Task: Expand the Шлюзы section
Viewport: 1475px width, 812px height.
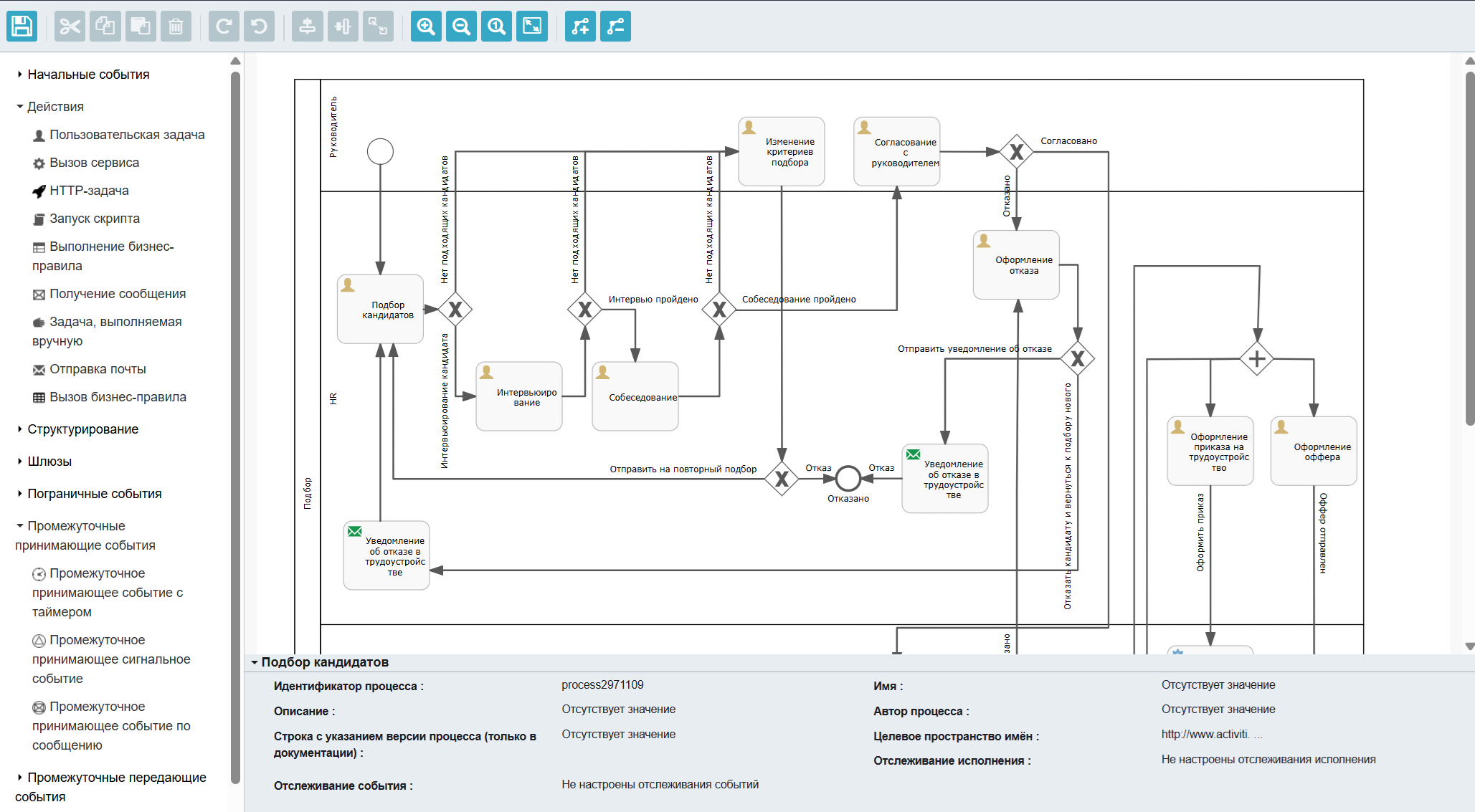Action: (x=44, y=462)
